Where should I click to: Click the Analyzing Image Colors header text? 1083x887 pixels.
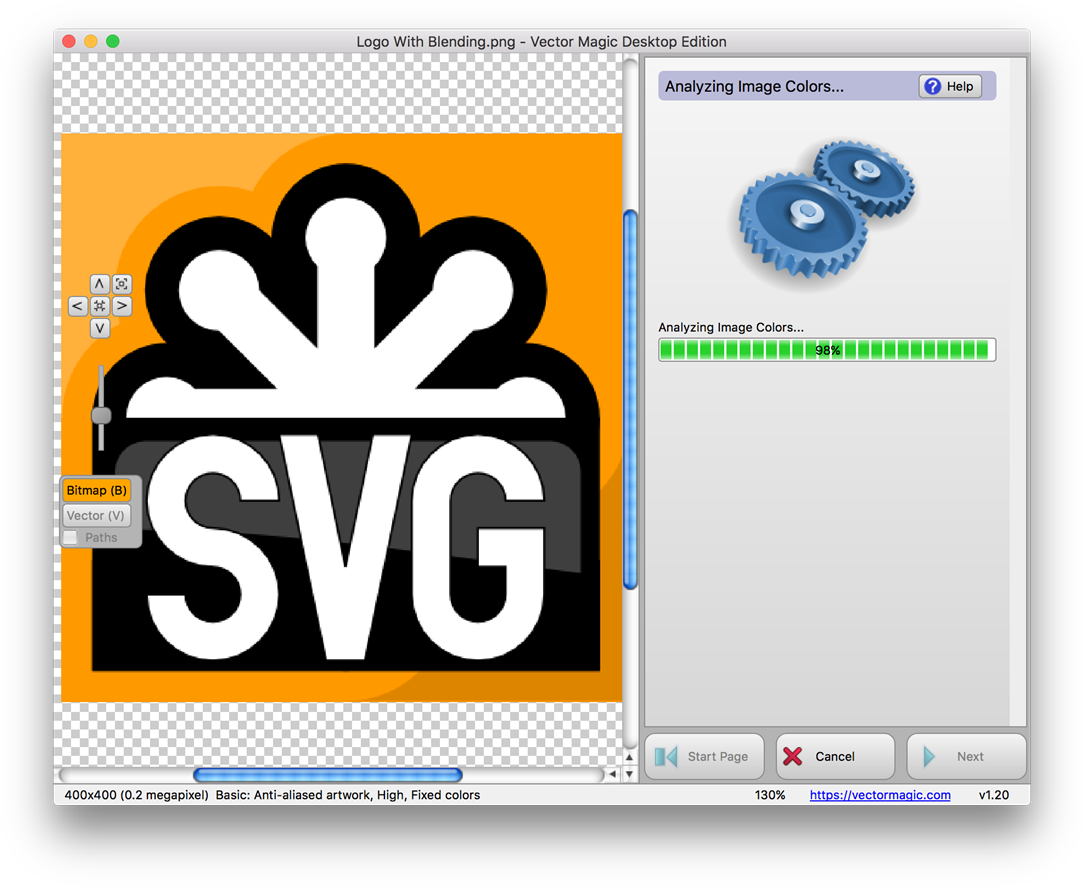click(754, 86)
